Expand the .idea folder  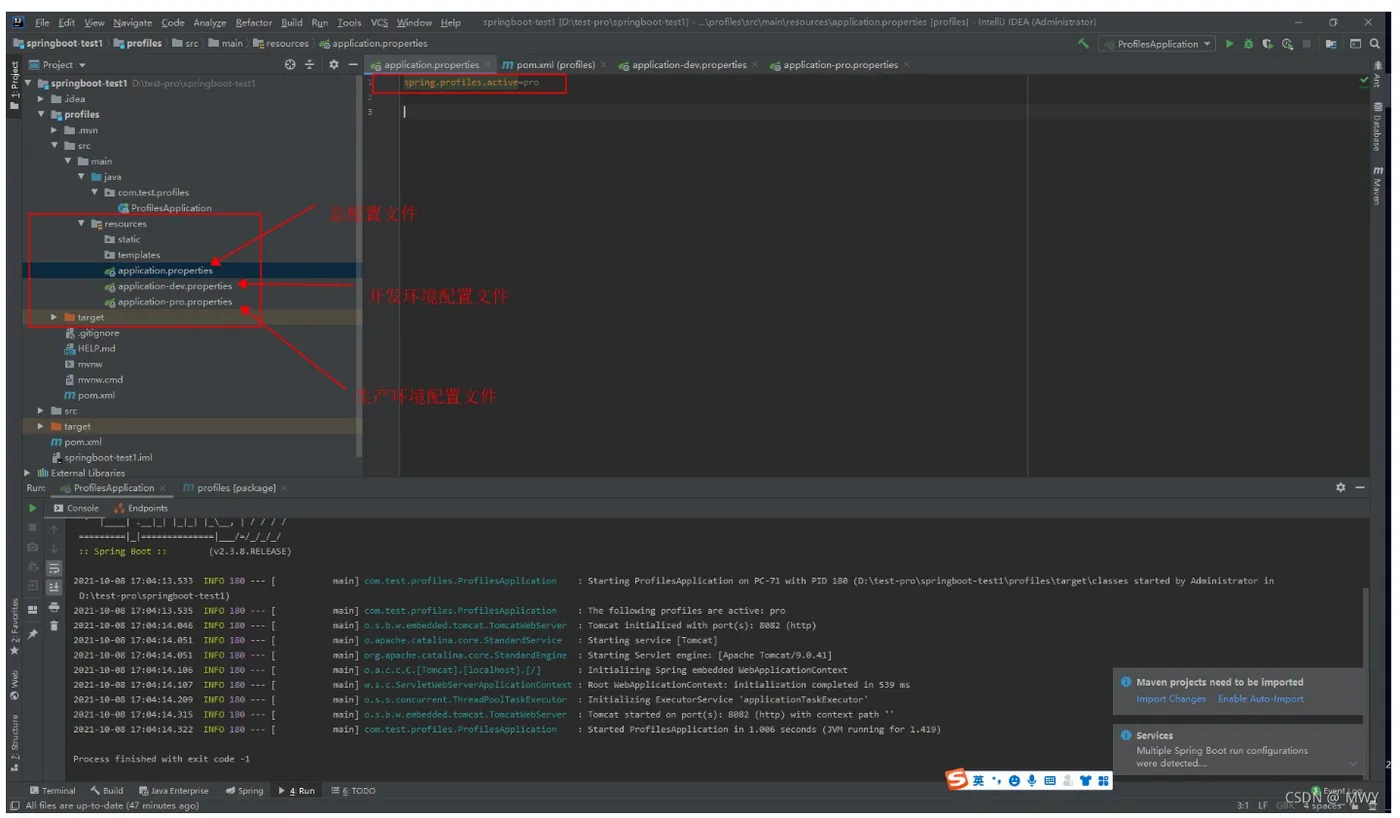[42, 99]
